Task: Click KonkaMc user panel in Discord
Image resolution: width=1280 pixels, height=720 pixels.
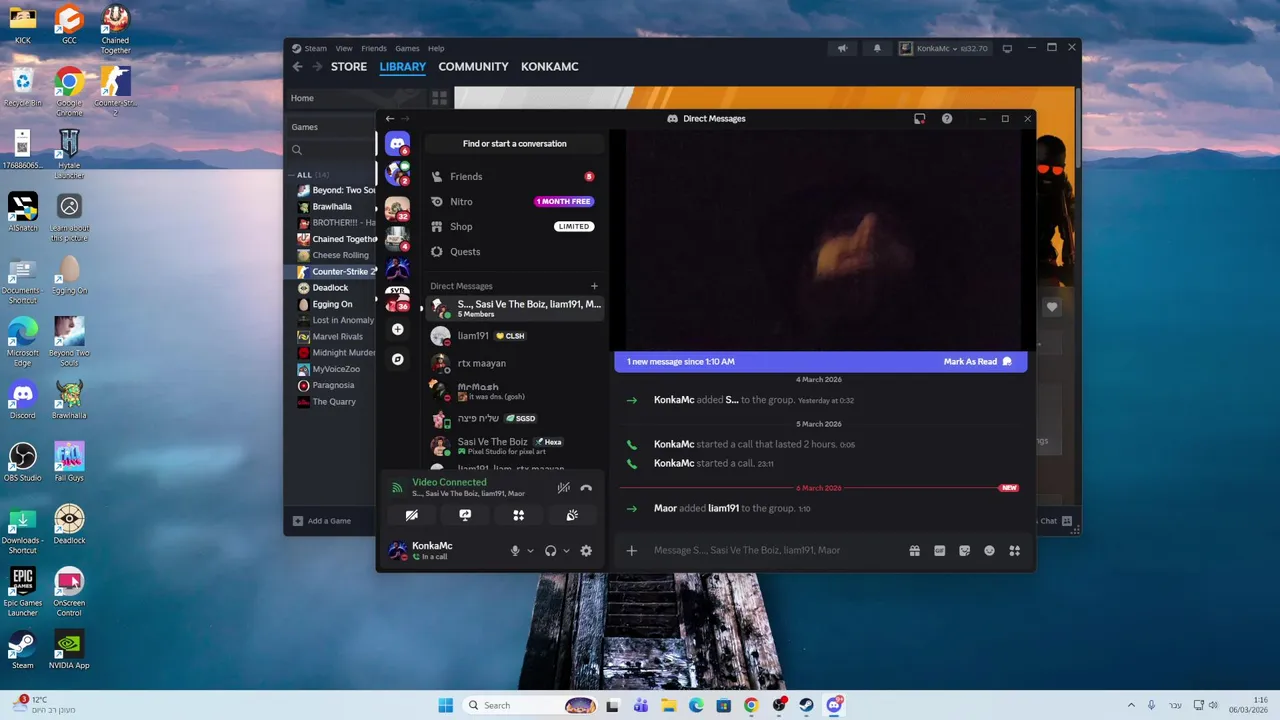Action: tap(445, 550)
